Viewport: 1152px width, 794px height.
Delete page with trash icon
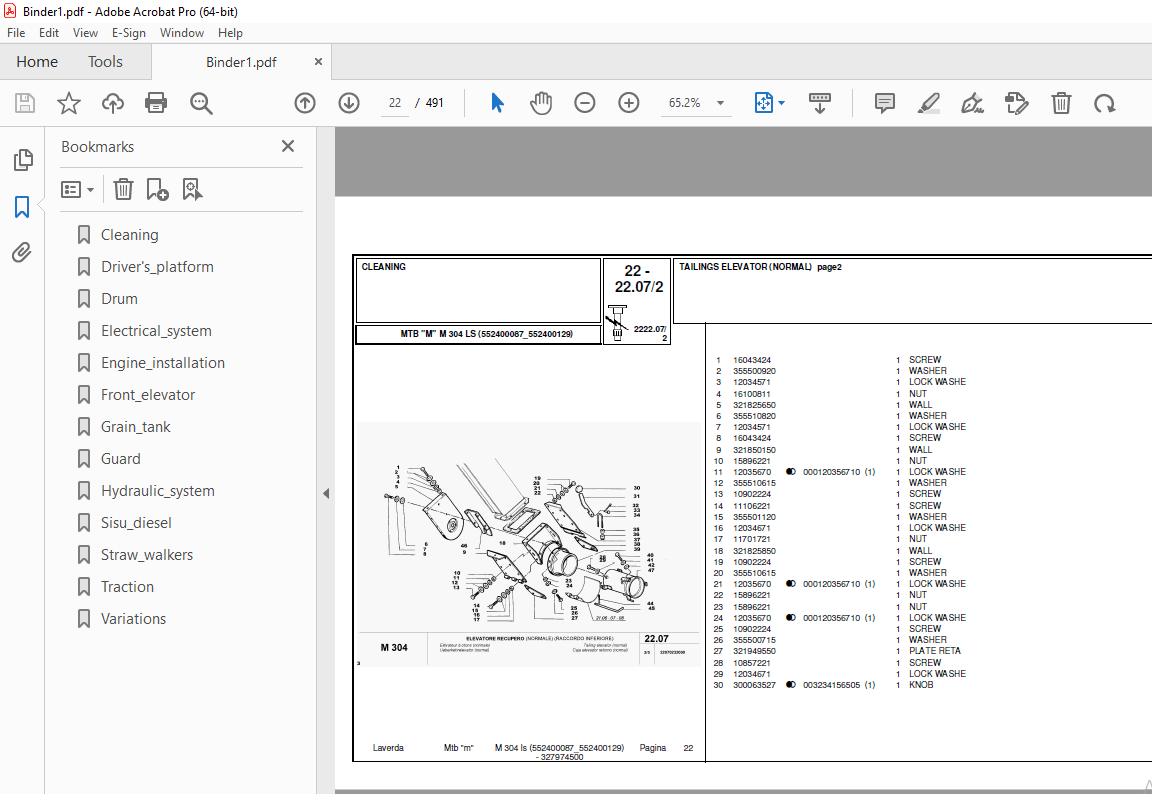(1061, 103)
